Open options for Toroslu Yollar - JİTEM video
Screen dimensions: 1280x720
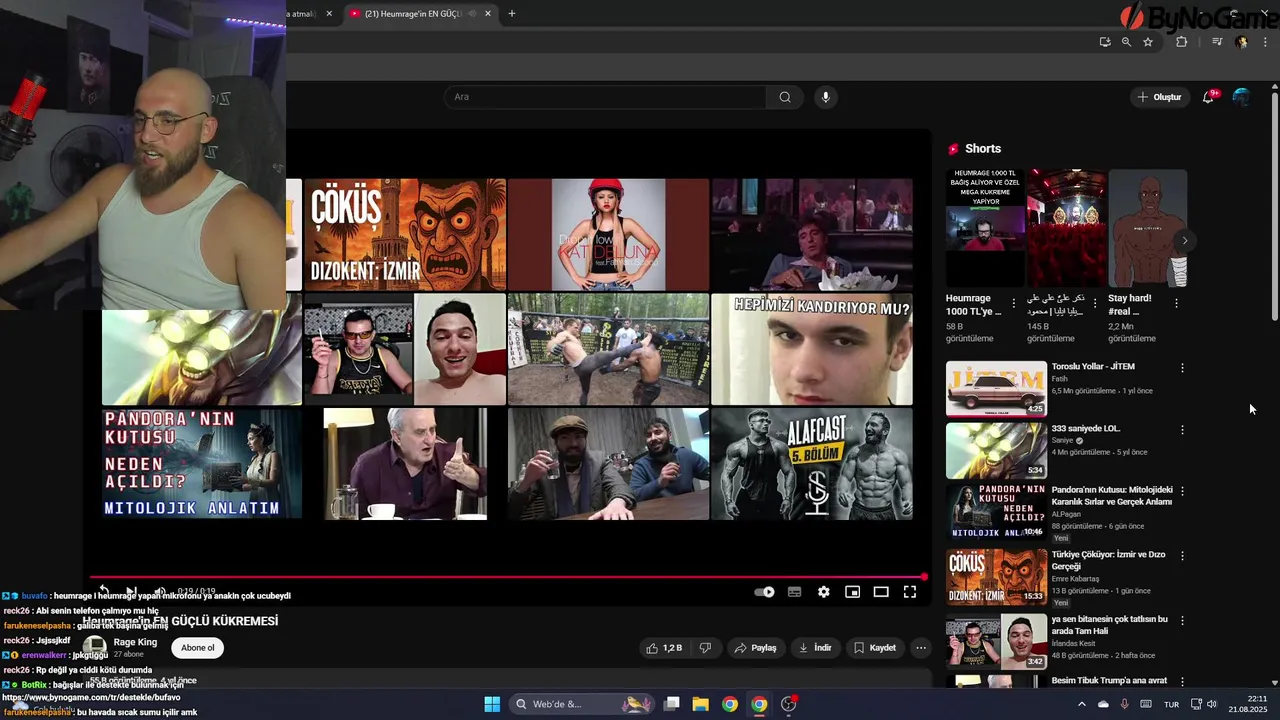(1182, 368)
